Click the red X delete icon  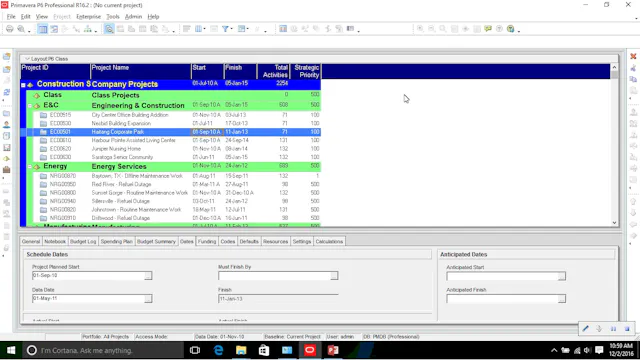click(x=633, y=56)
